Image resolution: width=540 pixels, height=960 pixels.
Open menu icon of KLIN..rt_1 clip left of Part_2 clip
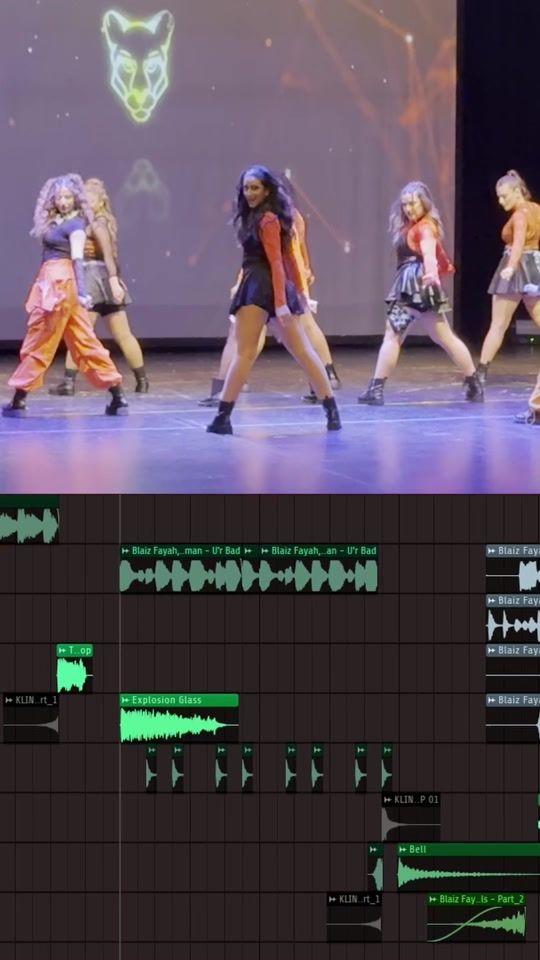pyautogui.click(x=333, y=899)
